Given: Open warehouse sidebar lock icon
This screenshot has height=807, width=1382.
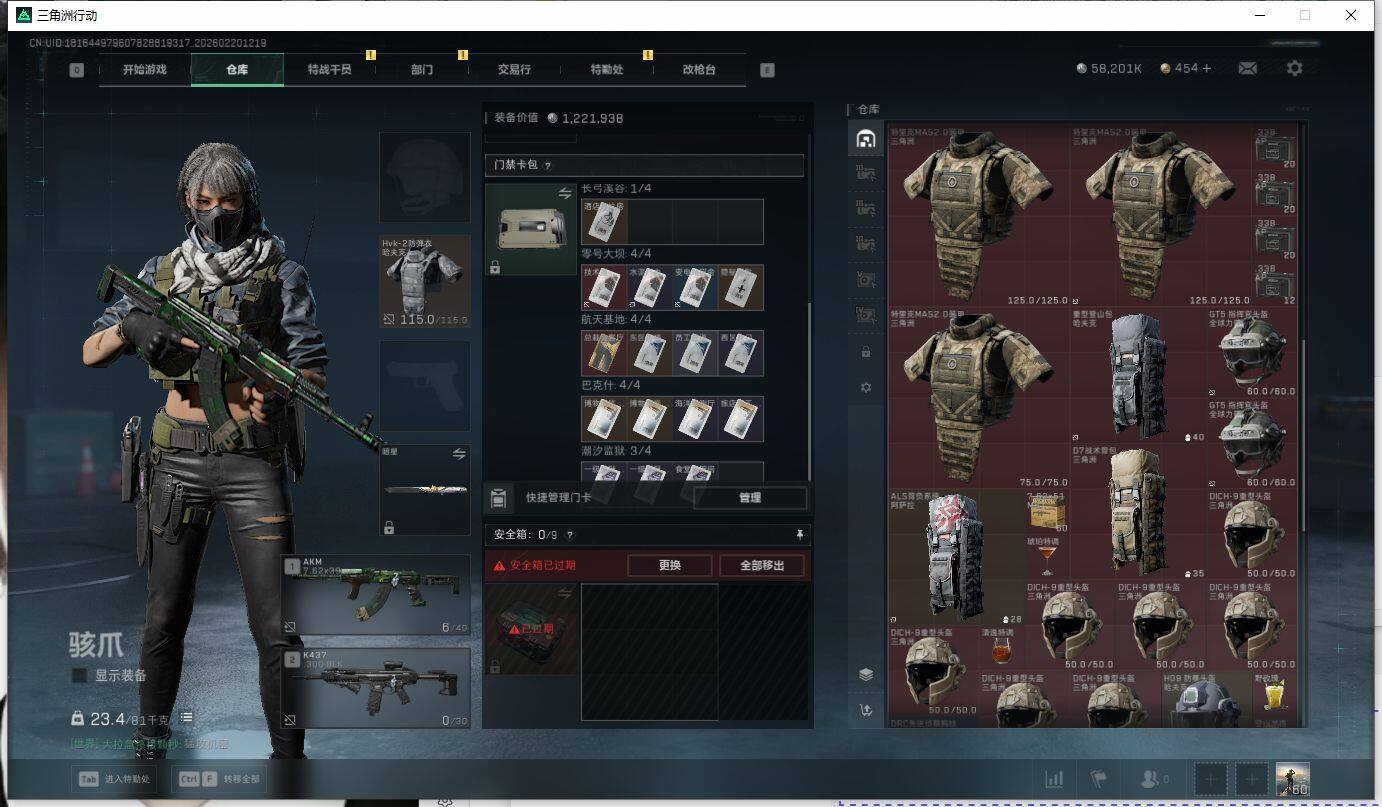Looking at the screenshot, I should [x=866, y=352].
